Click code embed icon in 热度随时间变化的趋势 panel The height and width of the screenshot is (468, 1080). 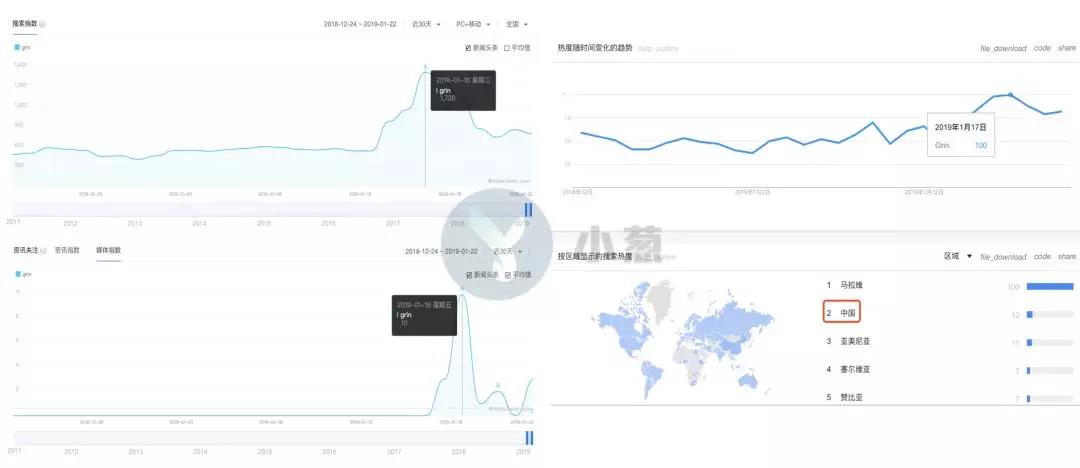(1042, 48)
